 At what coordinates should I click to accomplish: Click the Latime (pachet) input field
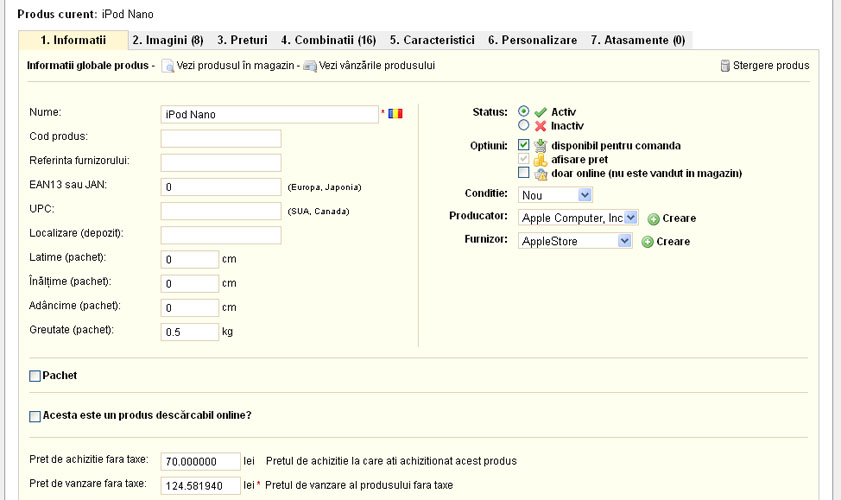click(x=190, y=260)
